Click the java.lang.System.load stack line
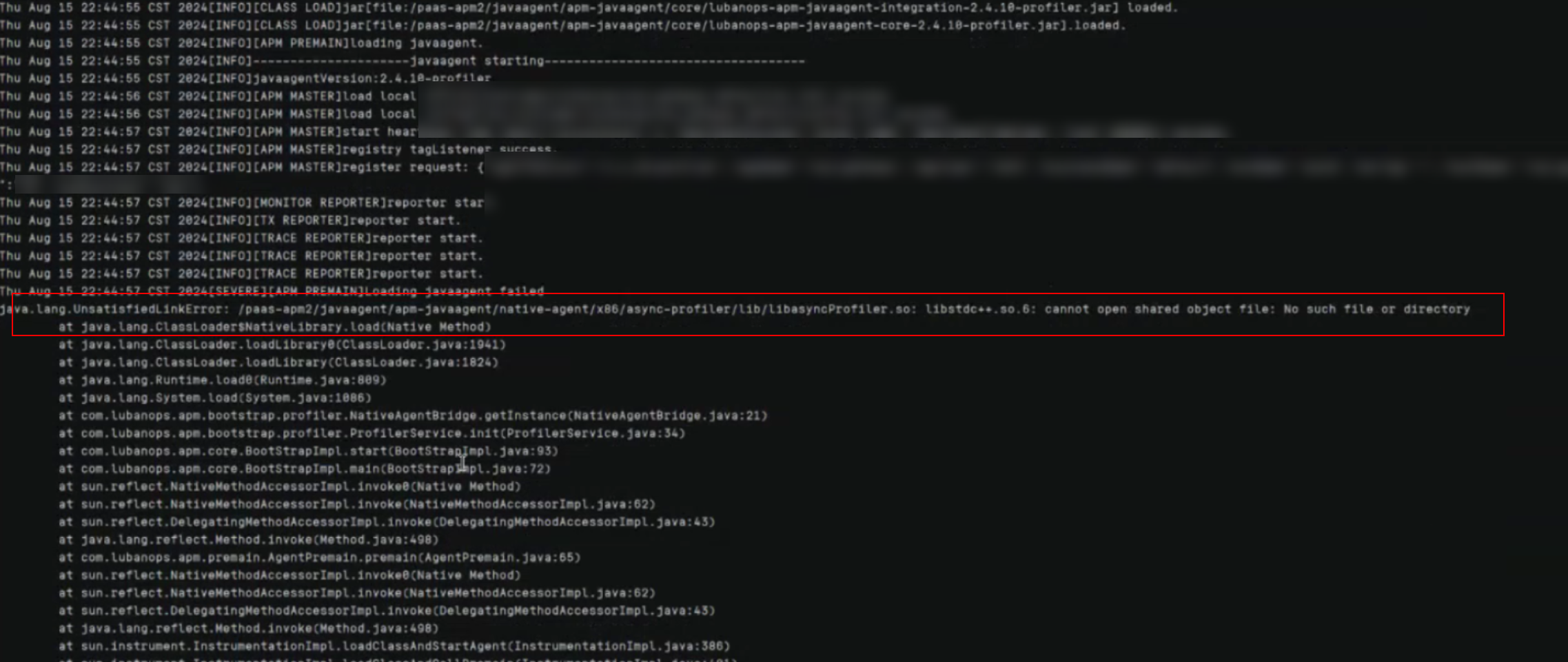 pyautogui.click(x=215, y=398)
